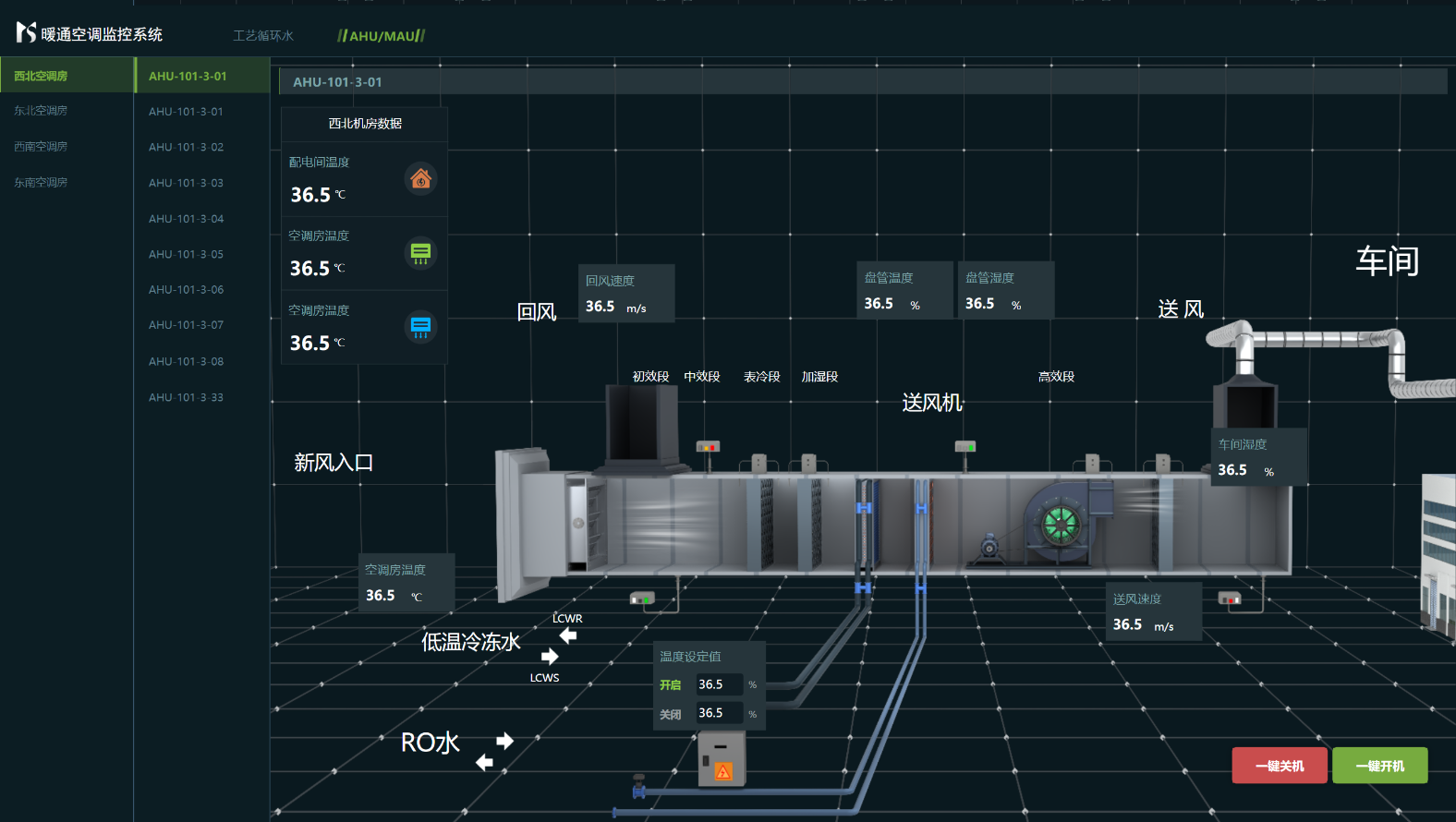Image resolution: width=1456 pixels, height=822 pixels.
Task: Switch to the 工艺循环水 tab
Action: point(262,36)
